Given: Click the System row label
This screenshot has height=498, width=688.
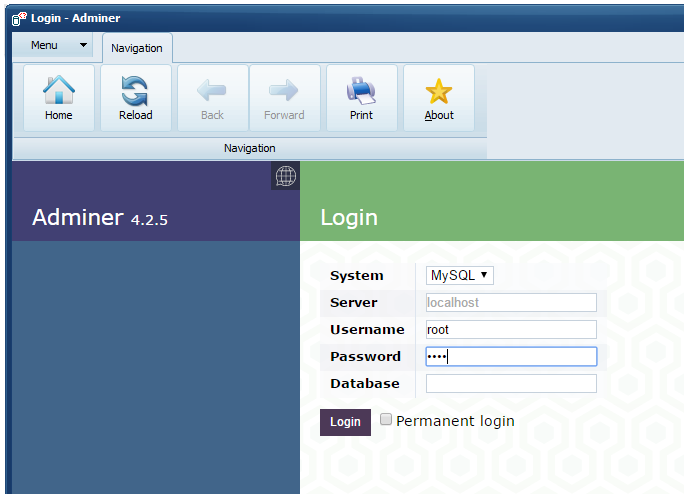Looking at the screenshot, I should click(357, 276).
